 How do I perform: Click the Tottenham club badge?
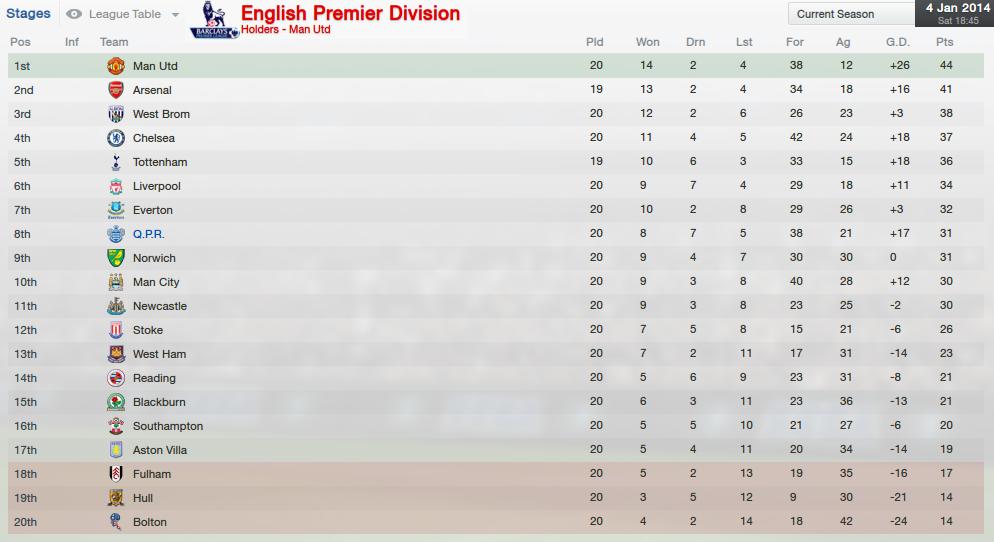116,162
